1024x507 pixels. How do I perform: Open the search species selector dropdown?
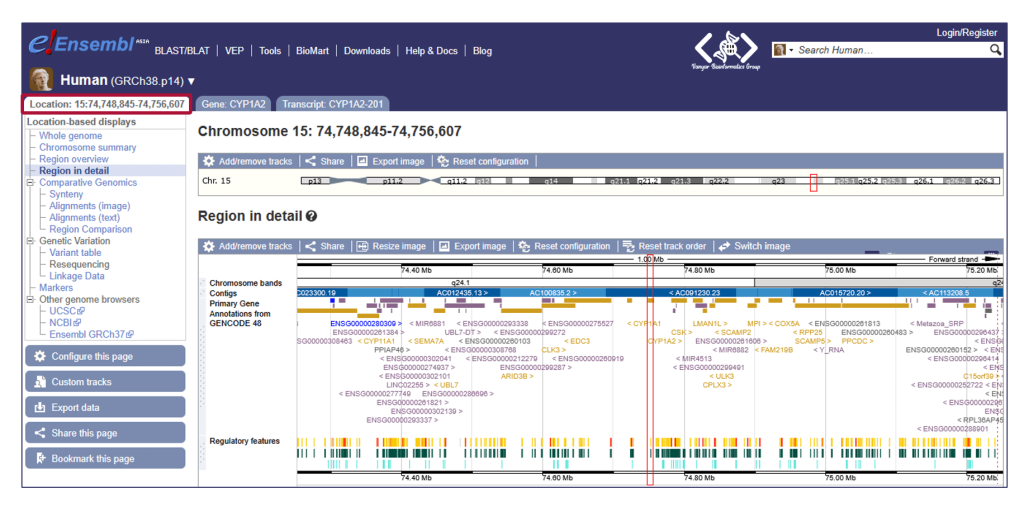[785, 50]
